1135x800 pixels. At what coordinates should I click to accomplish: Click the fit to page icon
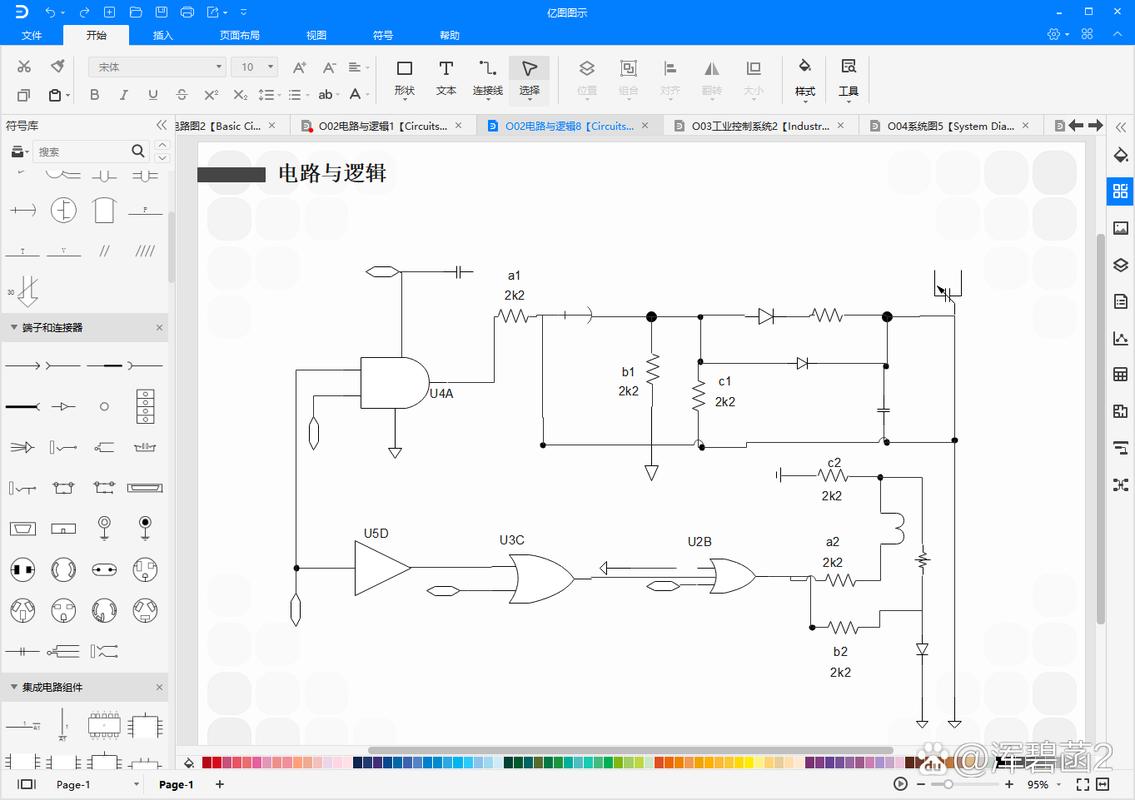(1082, 784)
